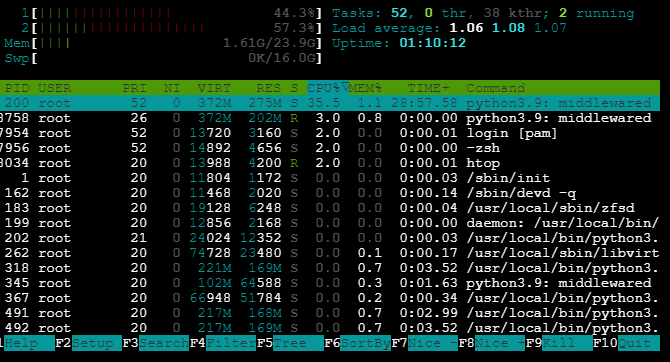670x362 pixels.
Task: Sort by the MEM% column header
Action: pyautogui.click(x=365, y=88)
